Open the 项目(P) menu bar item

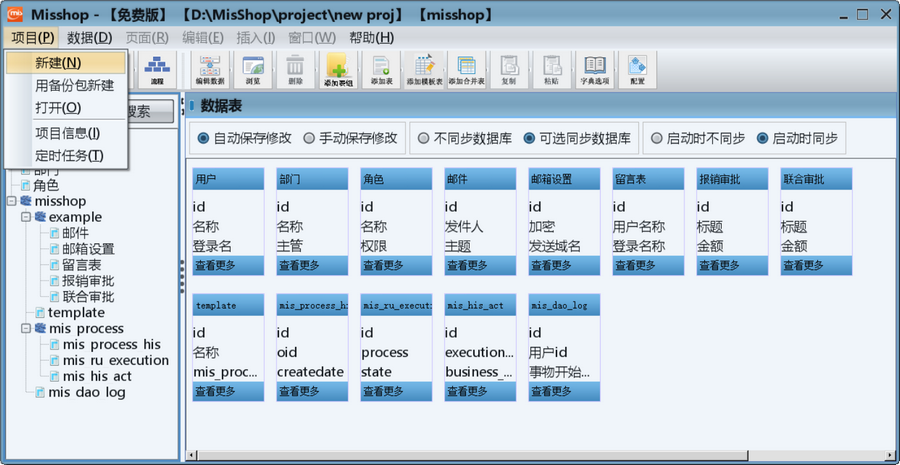coord(33,38)
